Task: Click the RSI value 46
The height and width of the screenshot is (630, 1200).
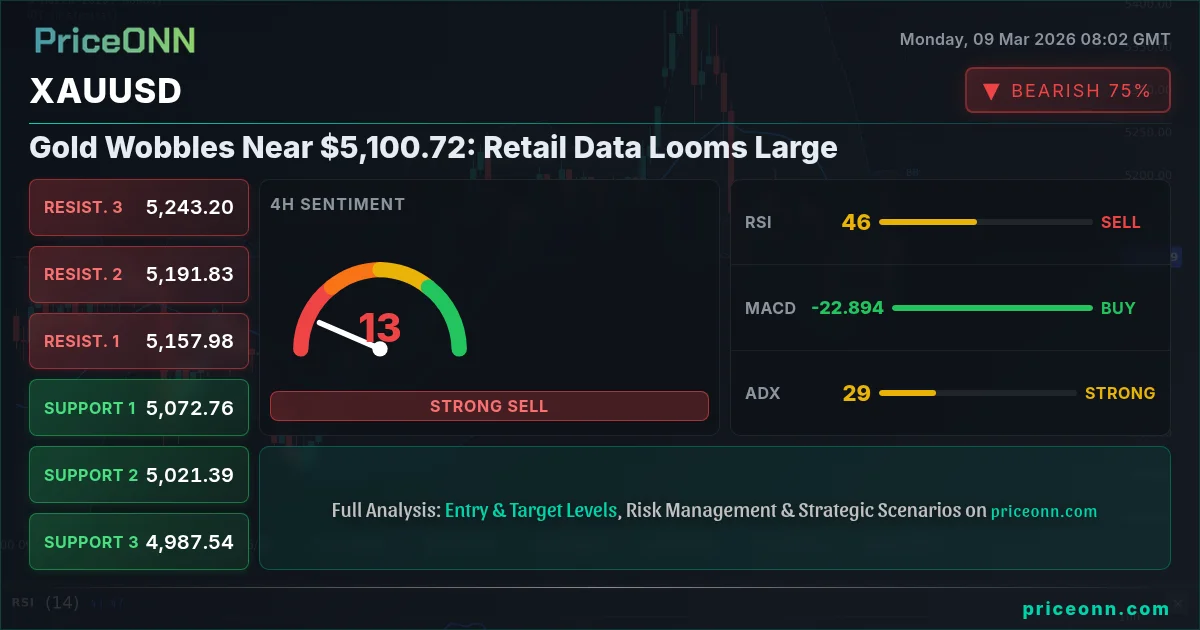Action: 856,222
